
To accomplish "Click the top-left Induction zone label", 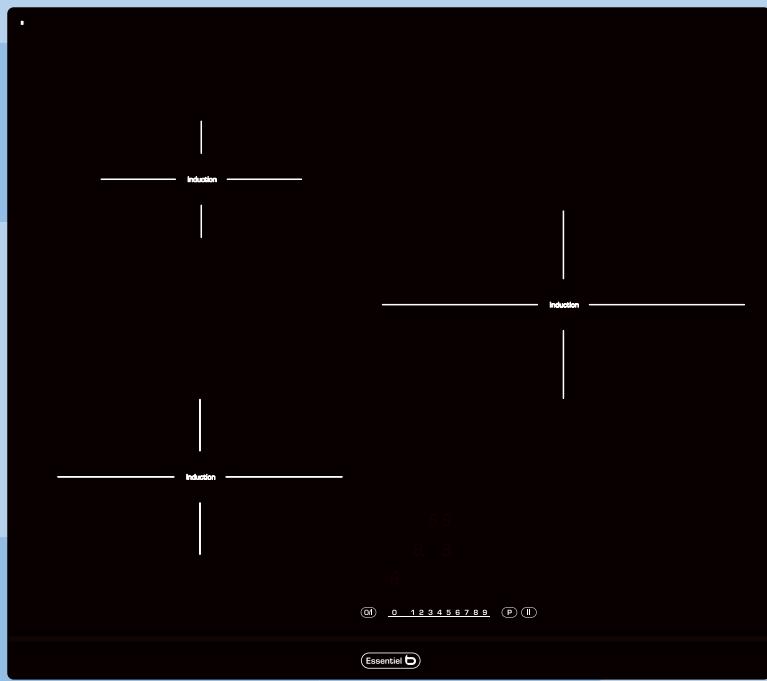I will point(202,180).
